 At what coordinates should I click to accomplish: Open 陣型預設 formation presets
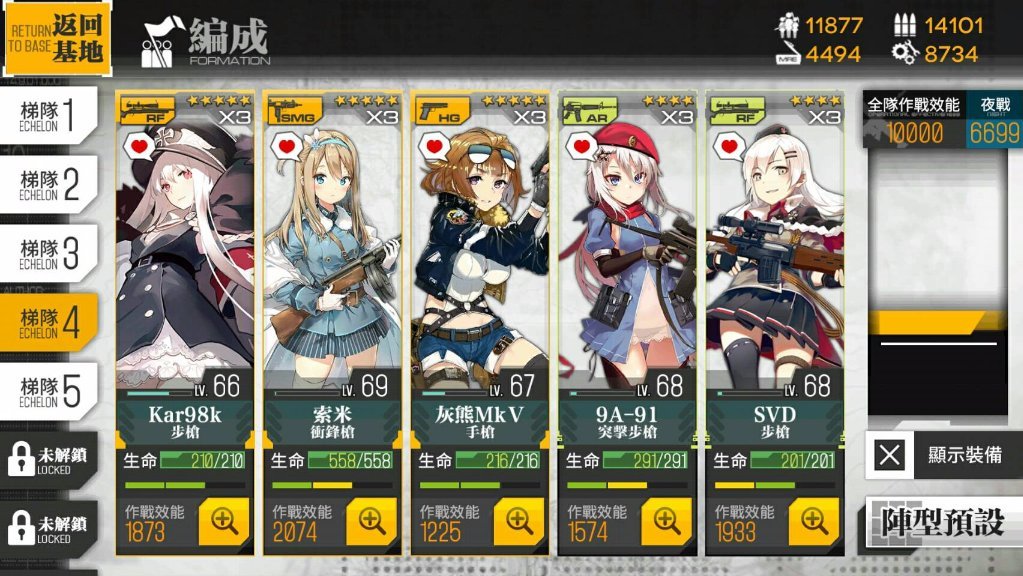[944, 522]
